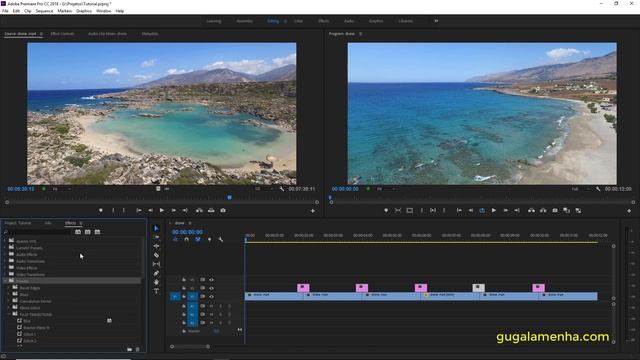Open Program monitor Full resolution dropdown
The width and height of the screenshot is (640, 360).
click(580, 189)
